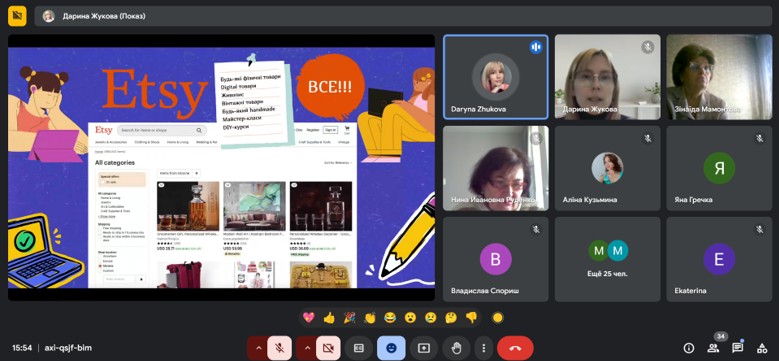Send the thumbs up reaction

click(329, 317)
